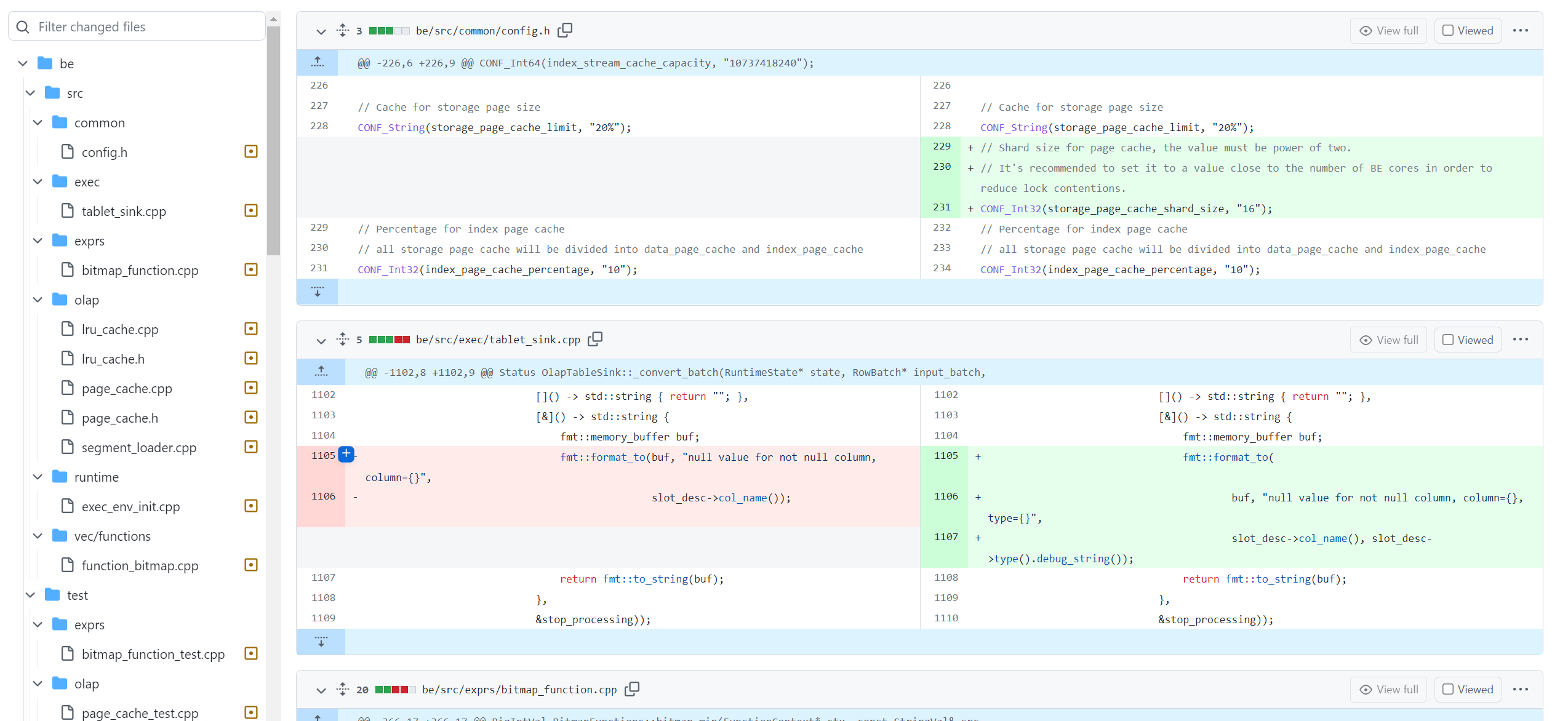Click View full for config.h

[x=1388, y=30]
